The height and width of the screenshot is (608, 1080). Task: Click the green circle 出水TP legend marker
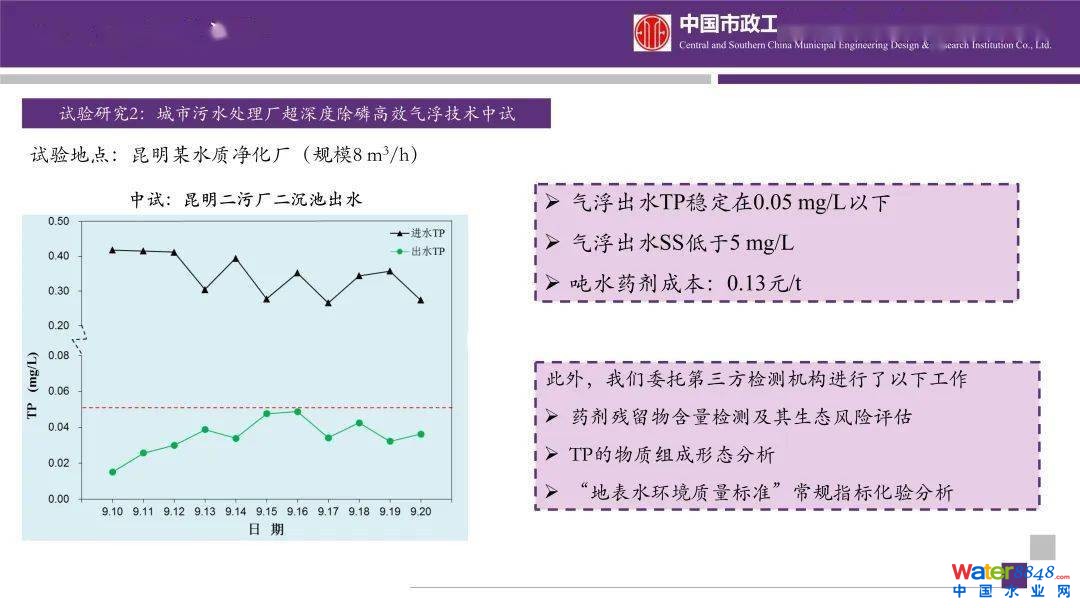[397, 251]
